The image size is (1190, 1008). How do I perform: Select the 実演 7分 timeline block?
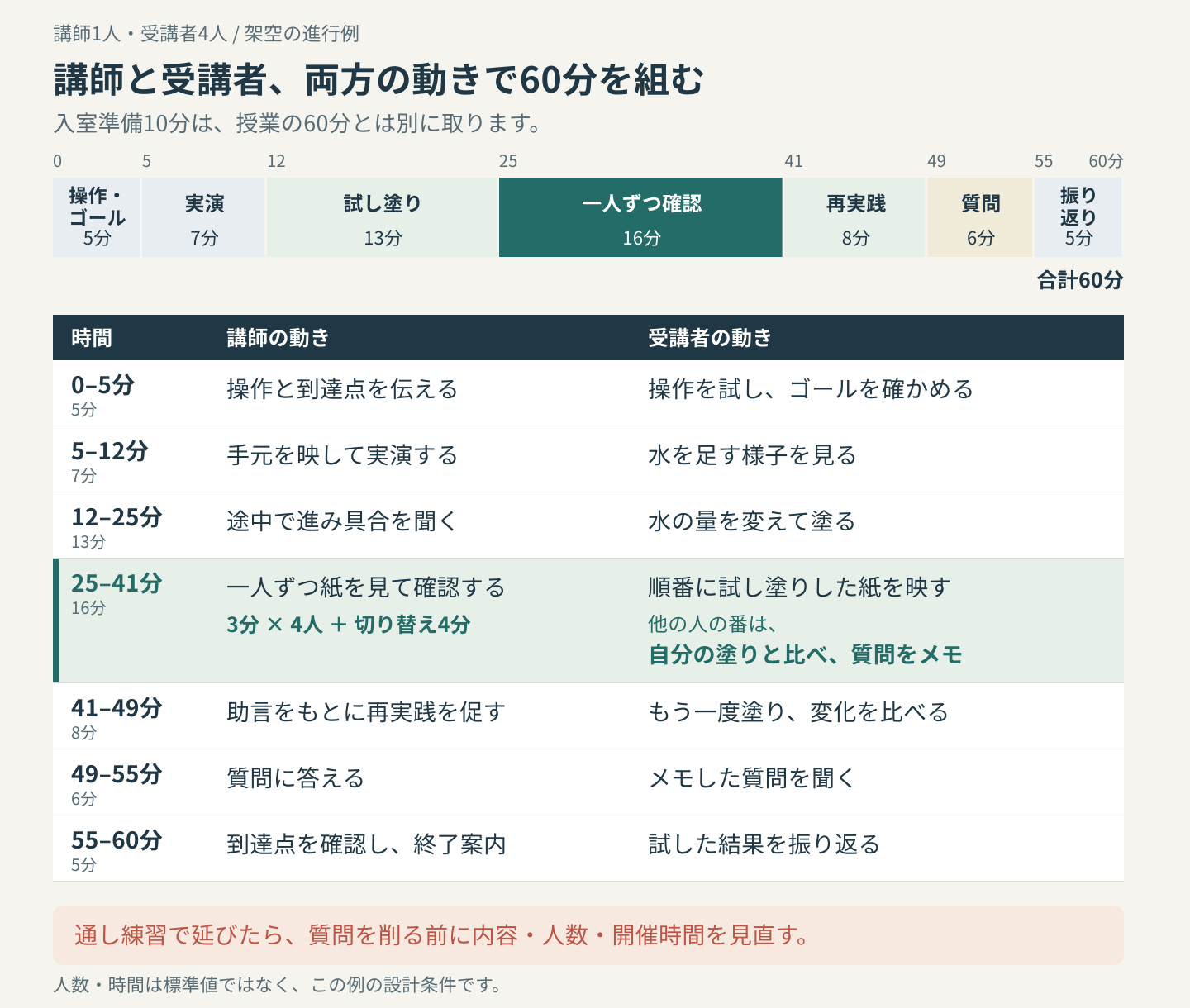204,217
